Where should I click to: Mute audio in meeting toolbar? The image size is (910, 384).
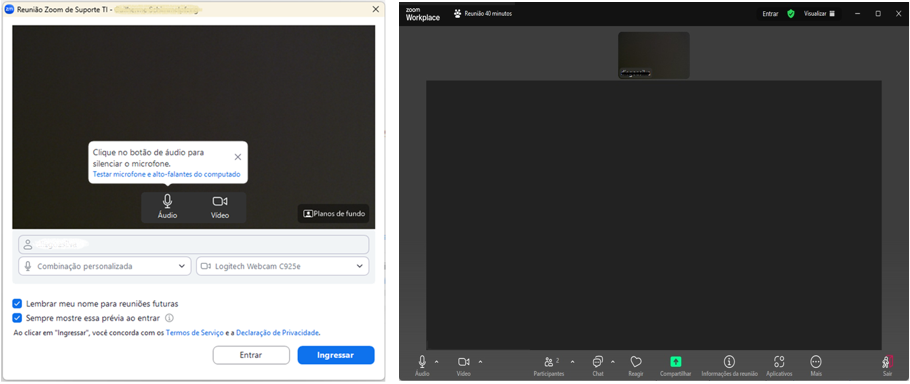tap(422, 365)
